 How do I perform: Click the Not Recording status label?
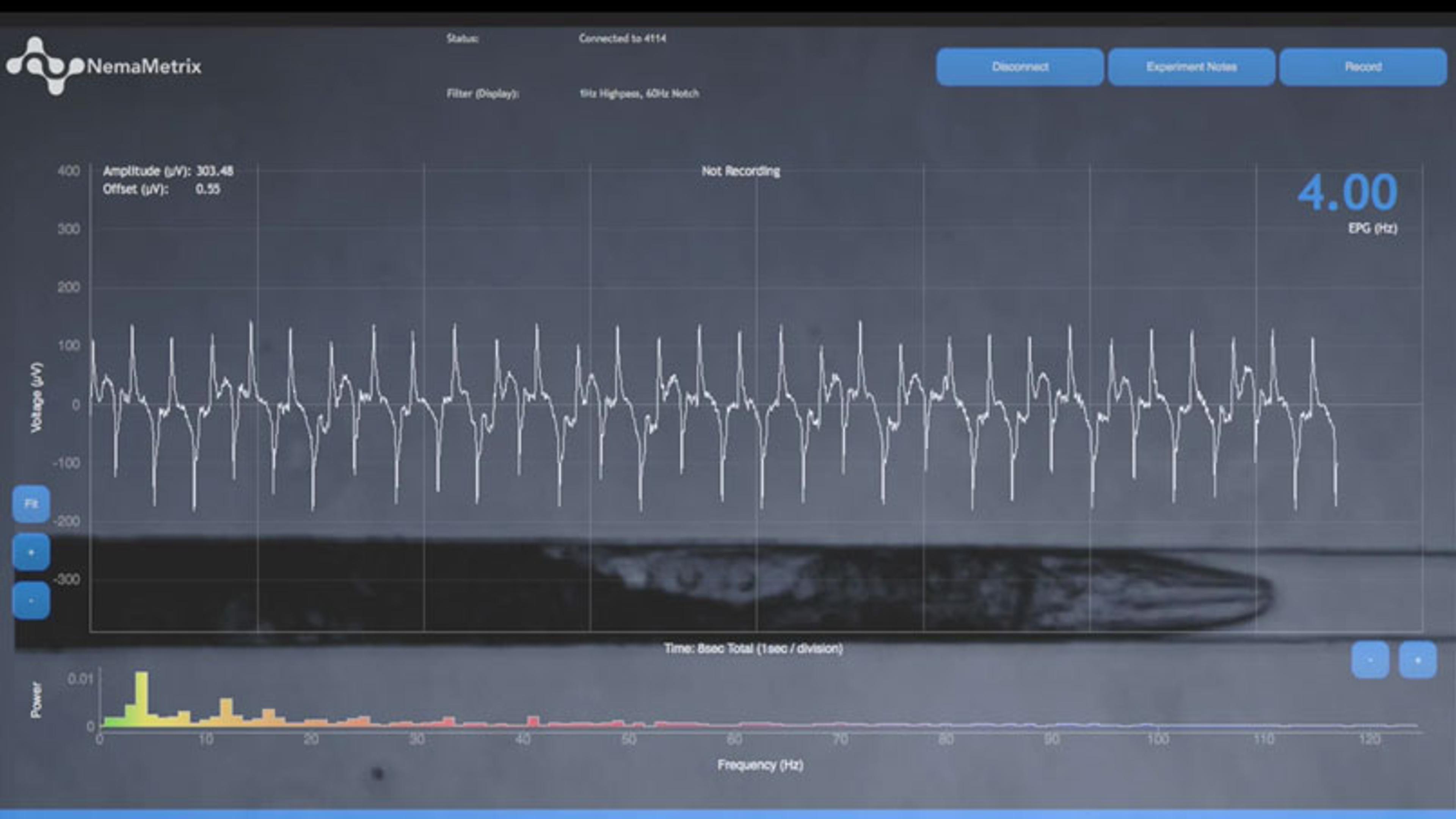(x=741, y=171)
